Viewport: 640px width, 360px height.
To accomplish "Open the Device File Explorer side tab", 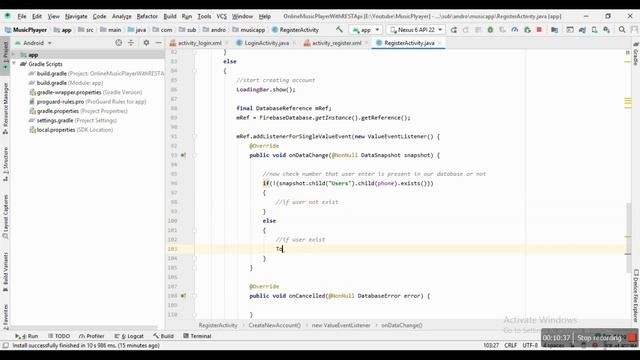I will point(636,296).
